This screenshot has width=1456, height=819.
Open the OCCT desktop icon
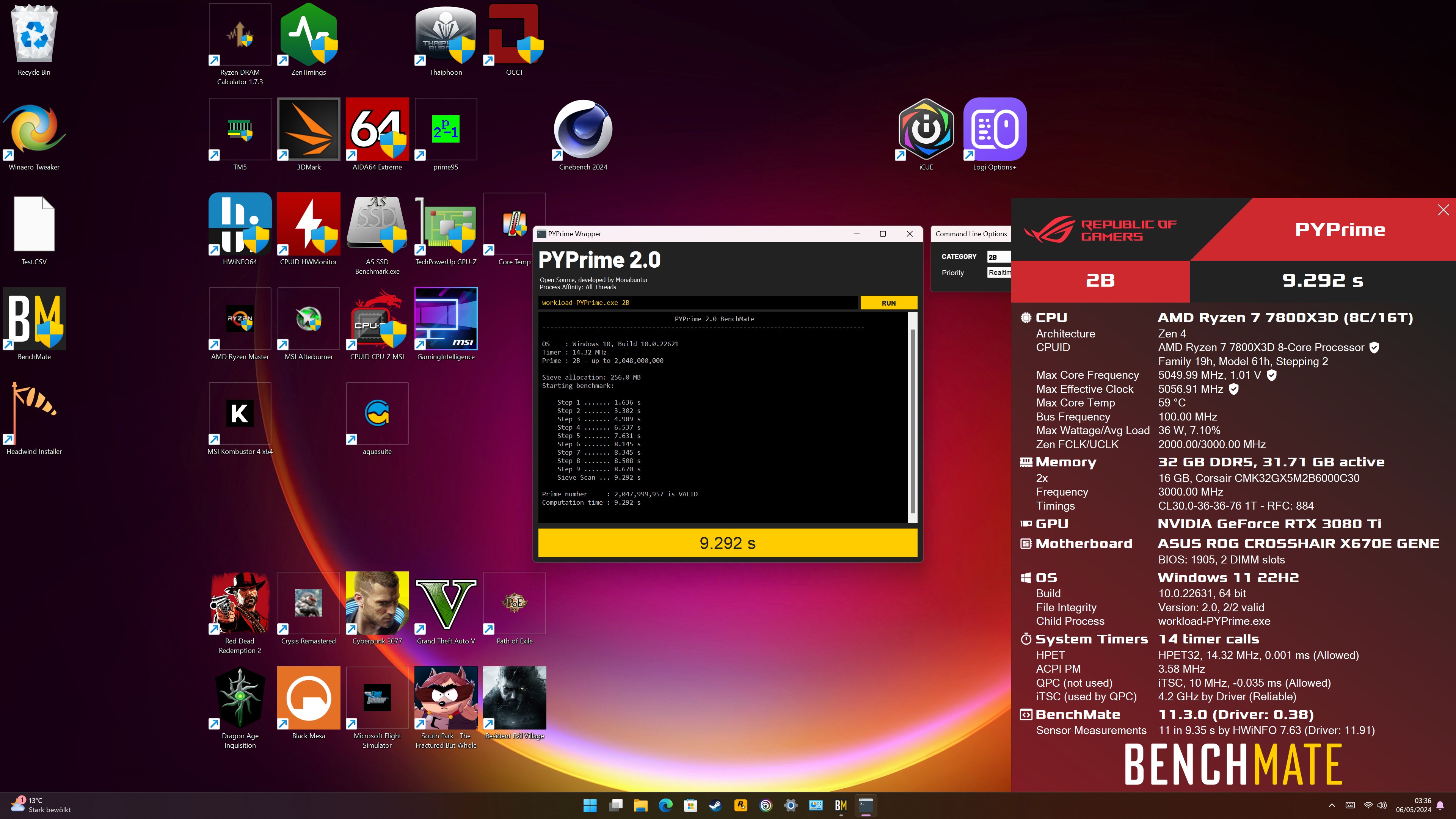pyautogui.click(x=515, y=39)
